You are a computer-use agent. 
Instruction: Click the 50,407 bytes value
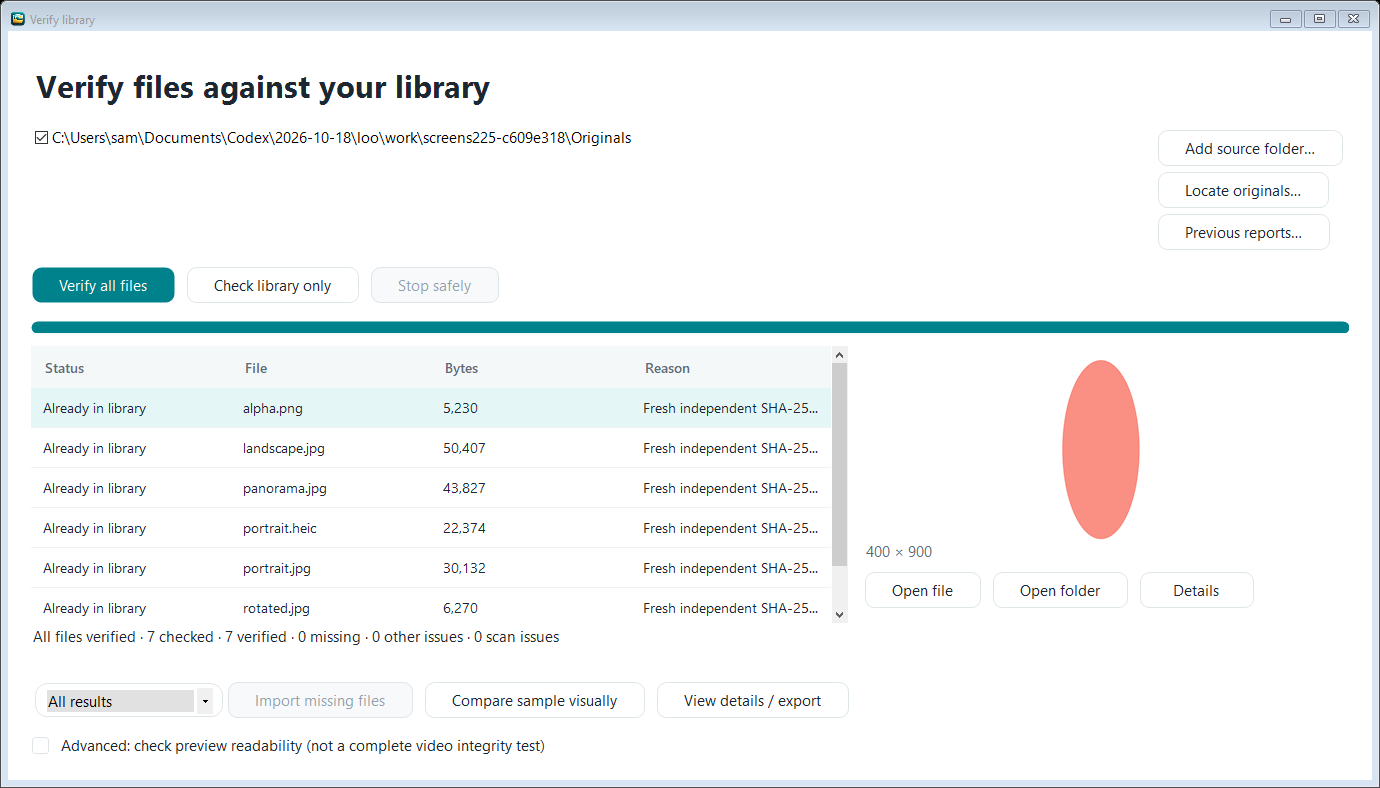(x=464, y=448)
